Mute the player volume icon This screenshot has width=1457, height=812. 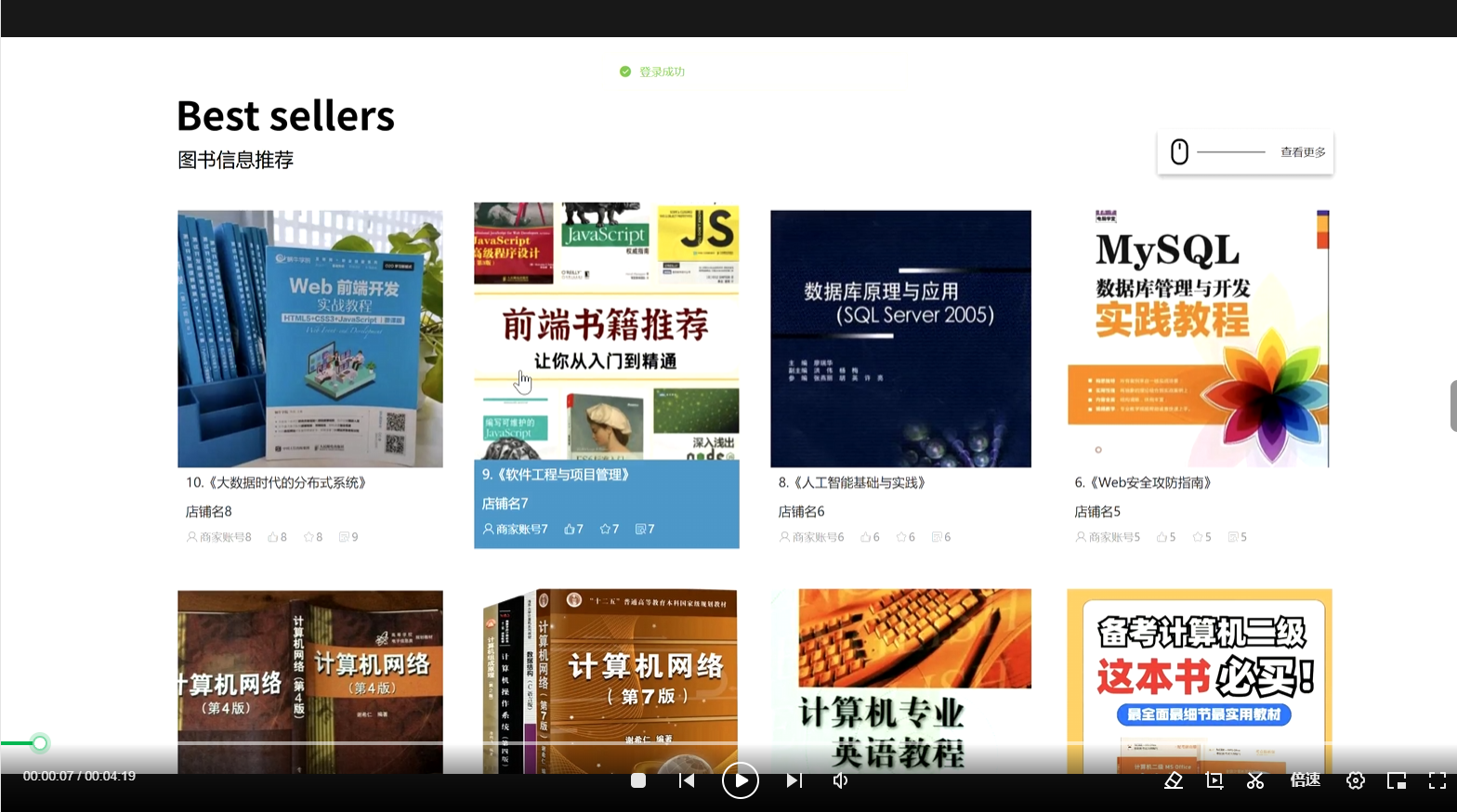tap(840, 780)
